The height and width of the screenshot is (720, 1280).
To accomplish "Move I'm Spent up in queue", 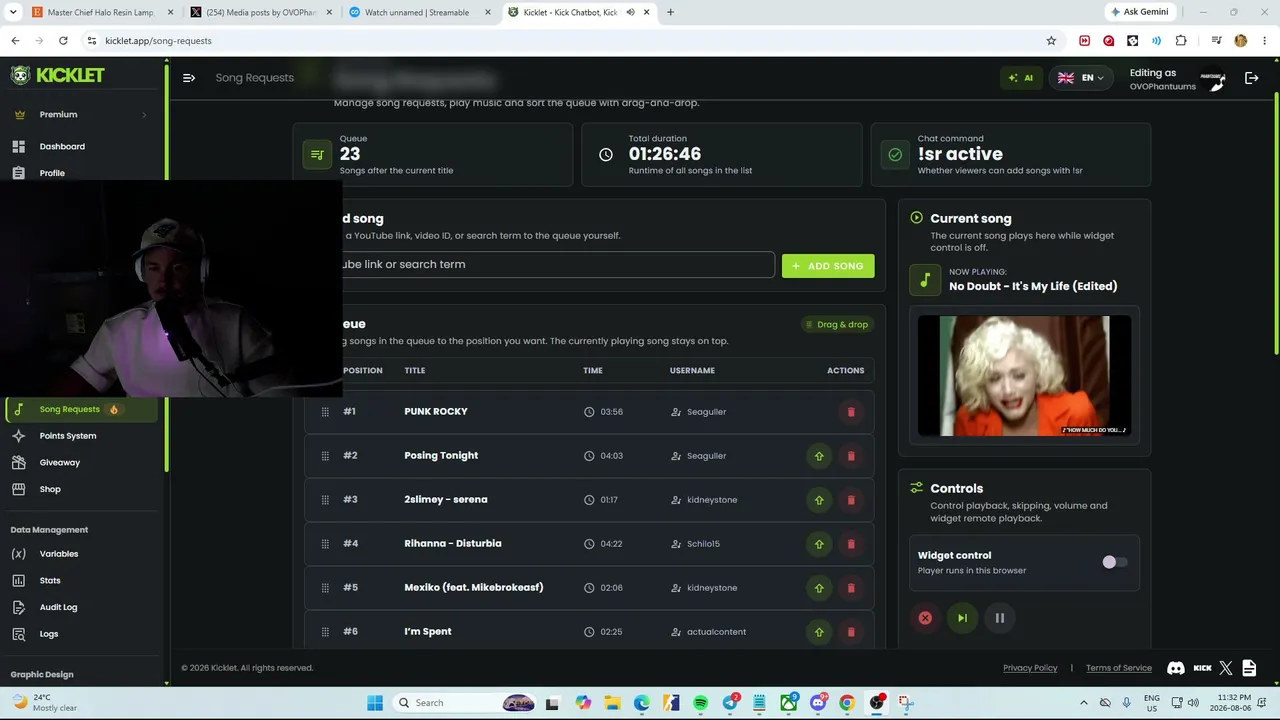I will 819,632.
